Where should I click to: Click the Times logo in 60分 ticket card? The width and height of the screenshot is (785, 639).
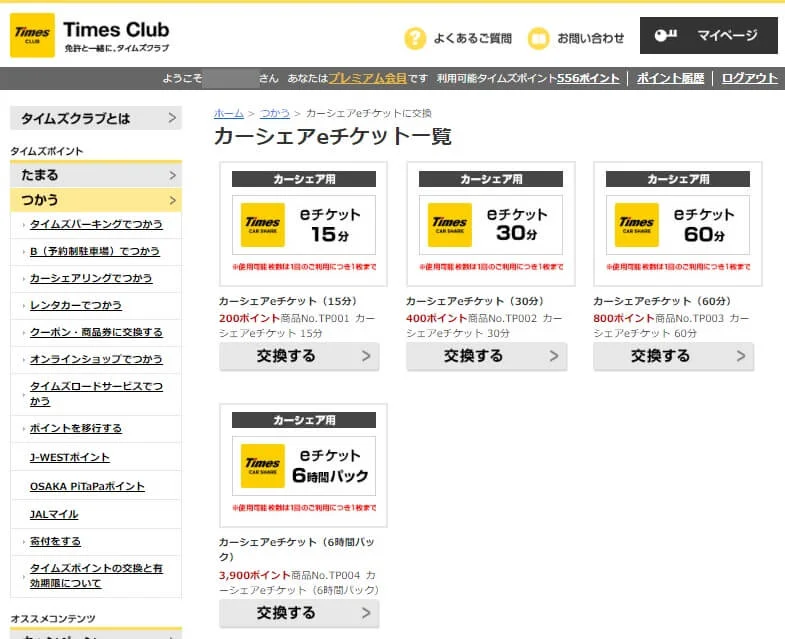point(637,225)
